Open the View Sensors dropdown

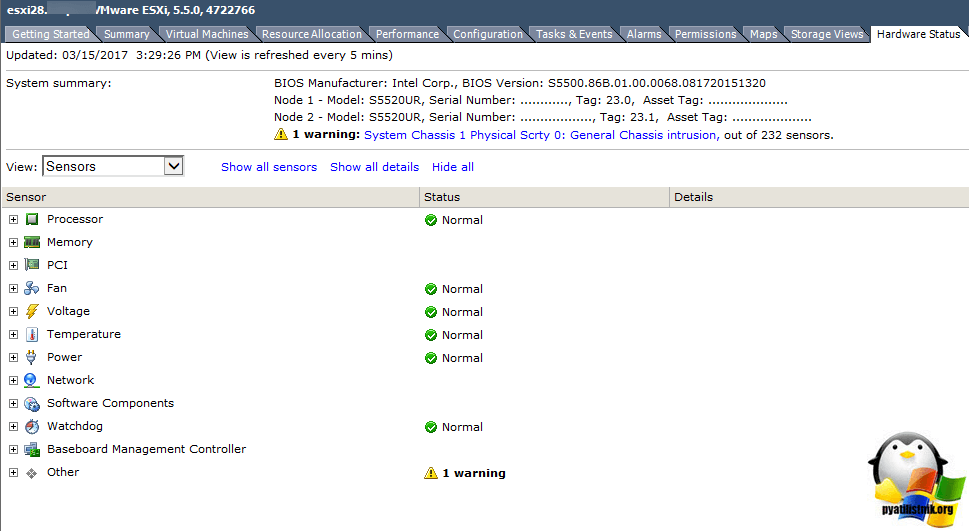tap(173, 166)
